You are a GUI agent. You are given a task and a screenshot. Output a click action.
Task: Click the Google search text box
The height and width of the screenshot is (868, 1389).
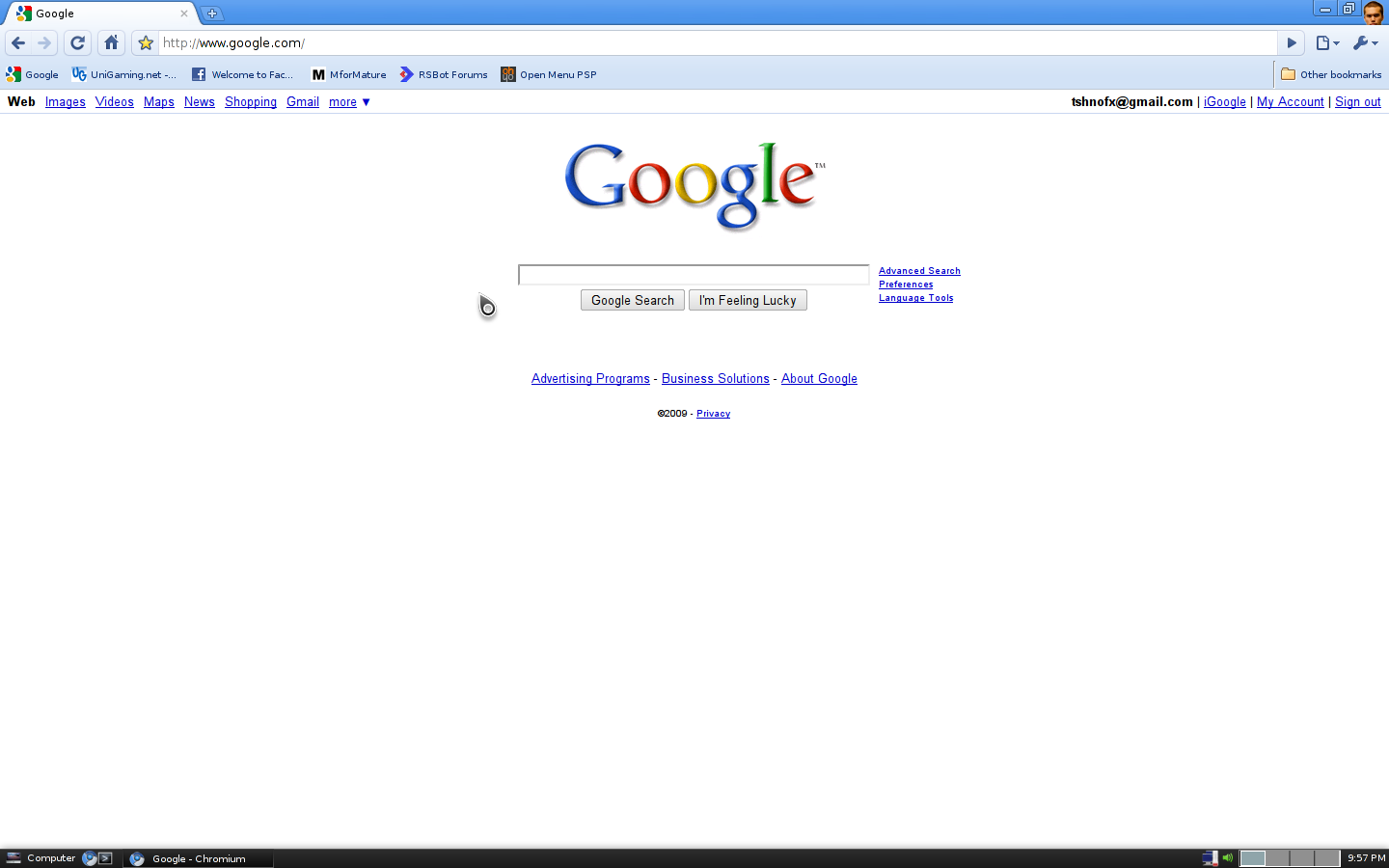(694, 275)
